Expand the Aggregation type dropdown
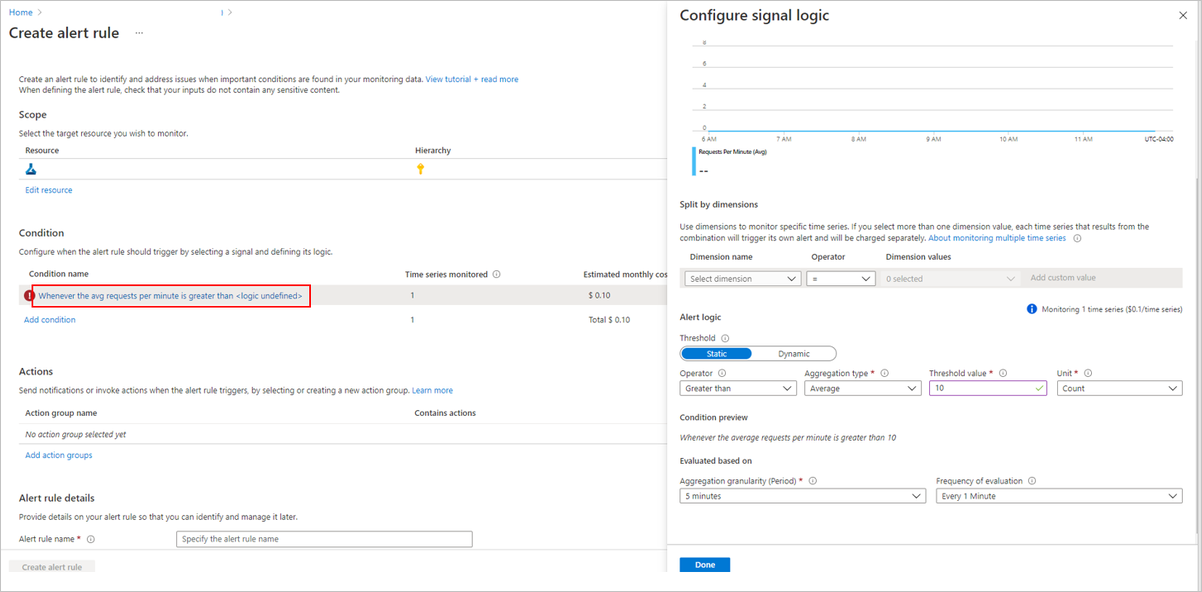The image size is (1202, 592). click(x=862, y=389)
